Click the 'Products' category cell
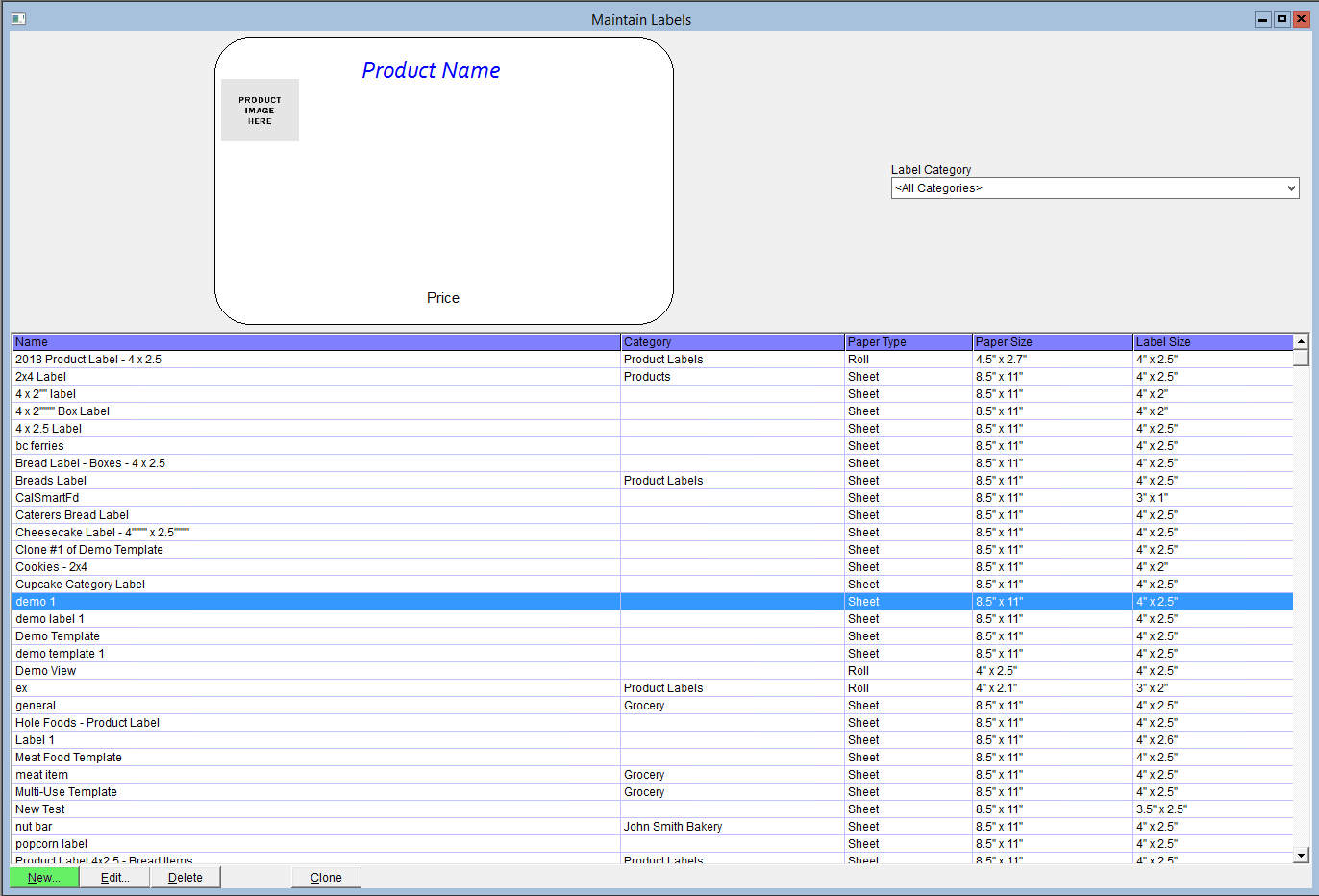The image size is (1319, 896). [733, 377]
